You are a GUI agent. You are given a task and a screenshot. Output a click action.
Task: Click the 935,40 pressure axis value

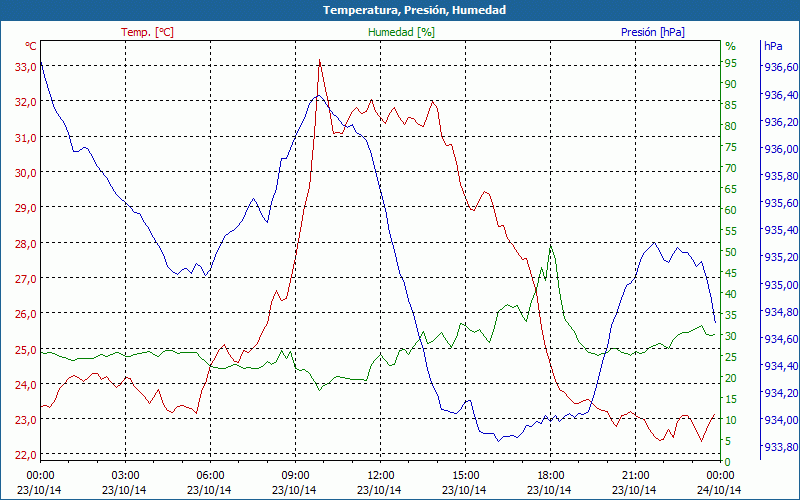[x=780, y=230]
